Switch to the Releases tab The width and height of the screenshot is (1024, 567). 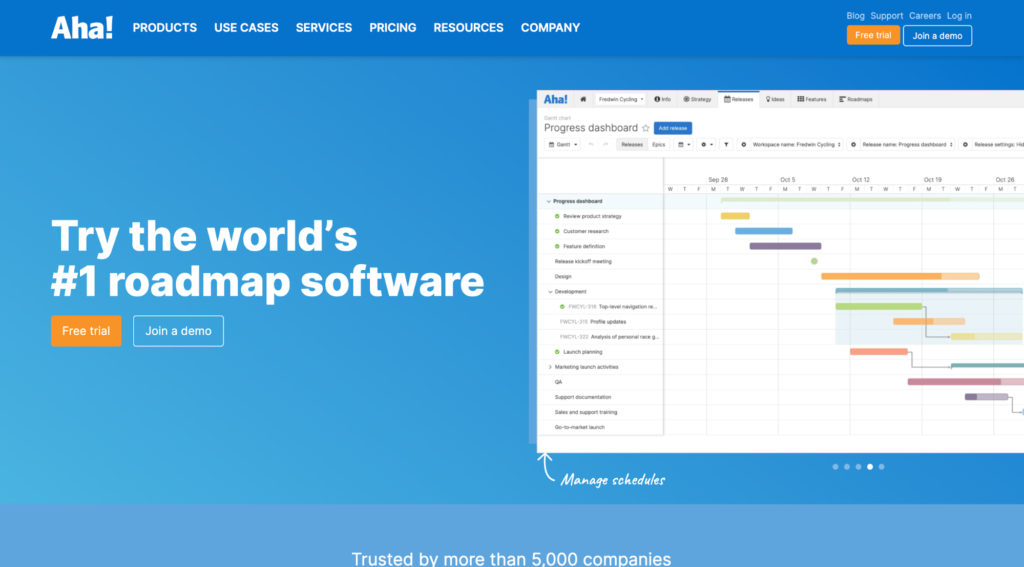tap(739, 99)
